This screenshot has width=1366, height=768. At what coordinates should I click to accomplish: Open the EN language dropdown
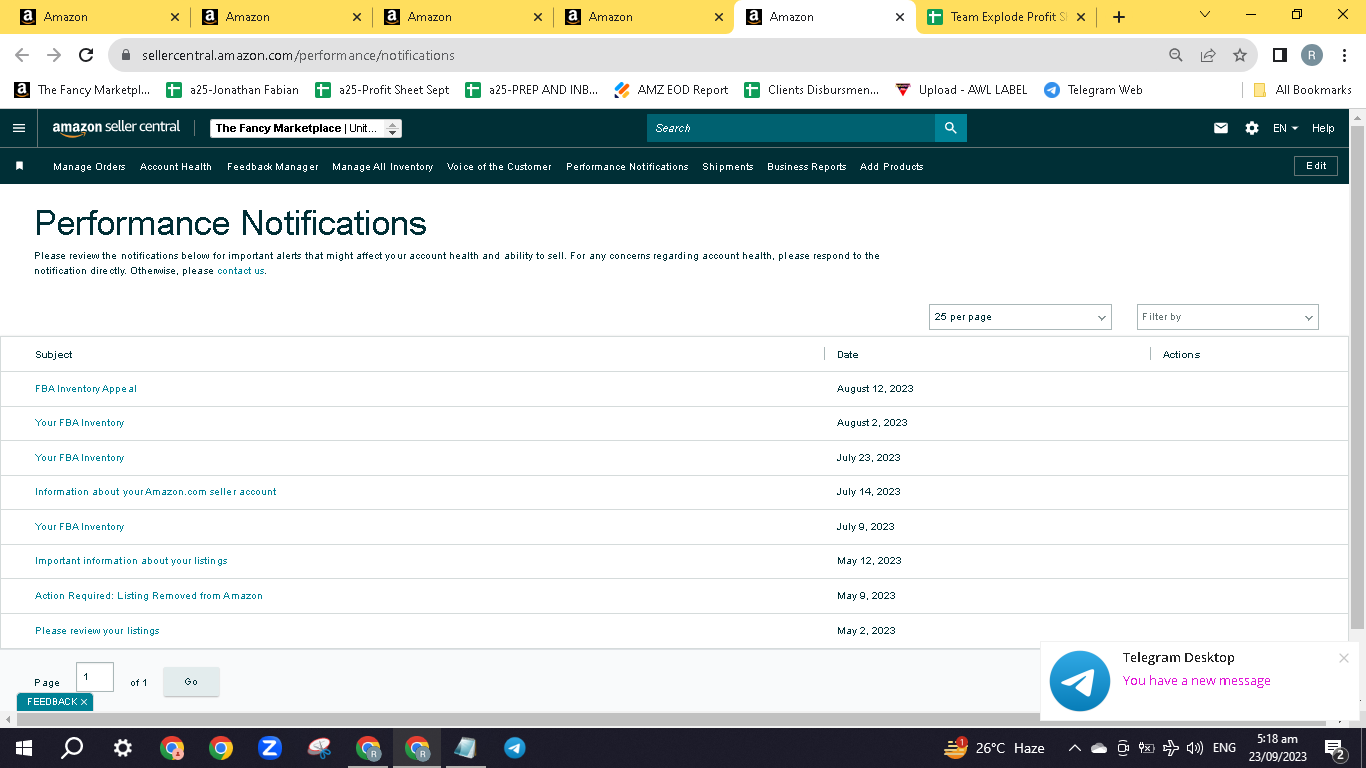[x=1285, y=128]
